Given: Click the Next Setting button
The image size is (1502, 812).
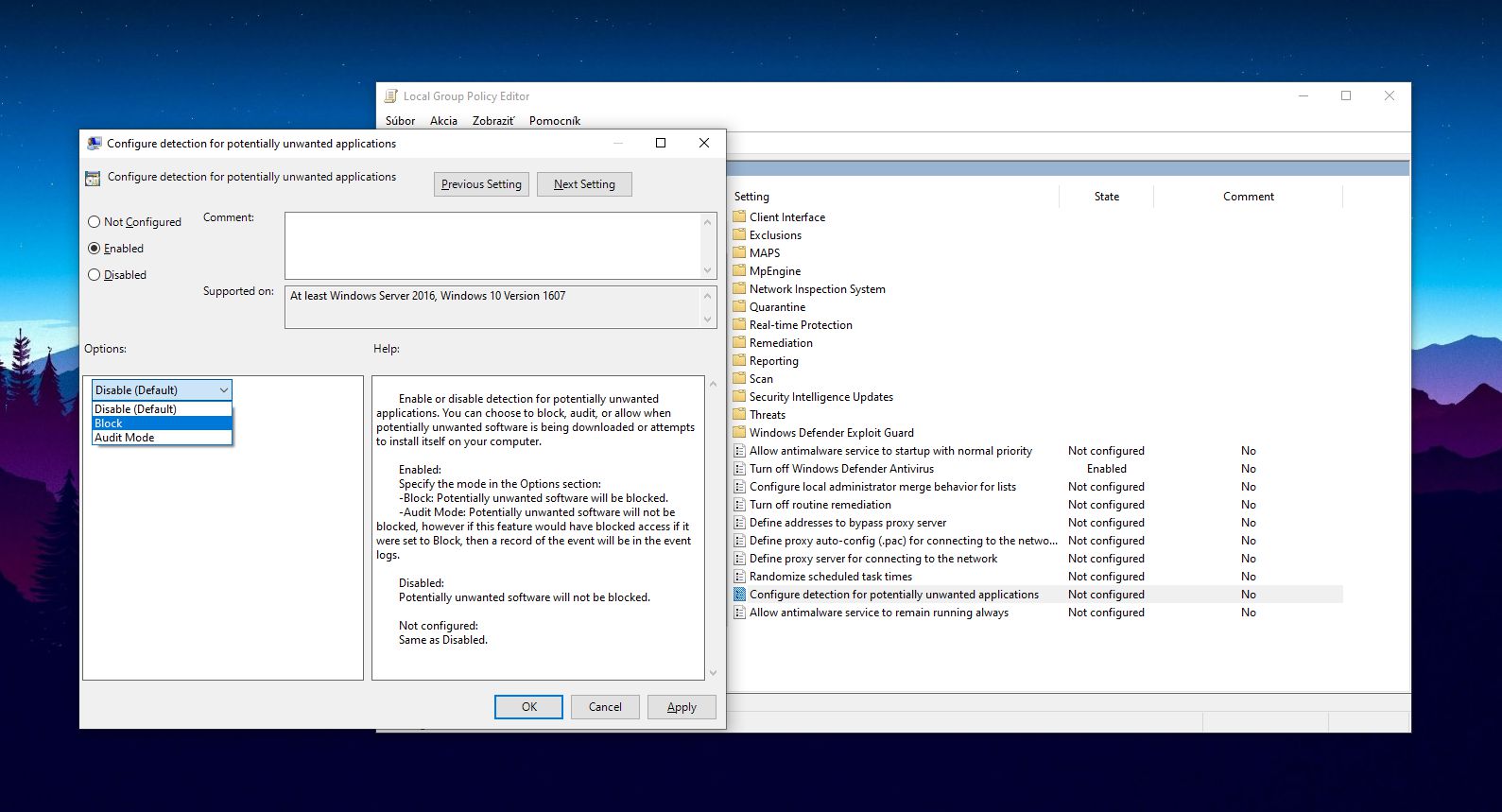Looking at the screenshot, I should (584, 184).
